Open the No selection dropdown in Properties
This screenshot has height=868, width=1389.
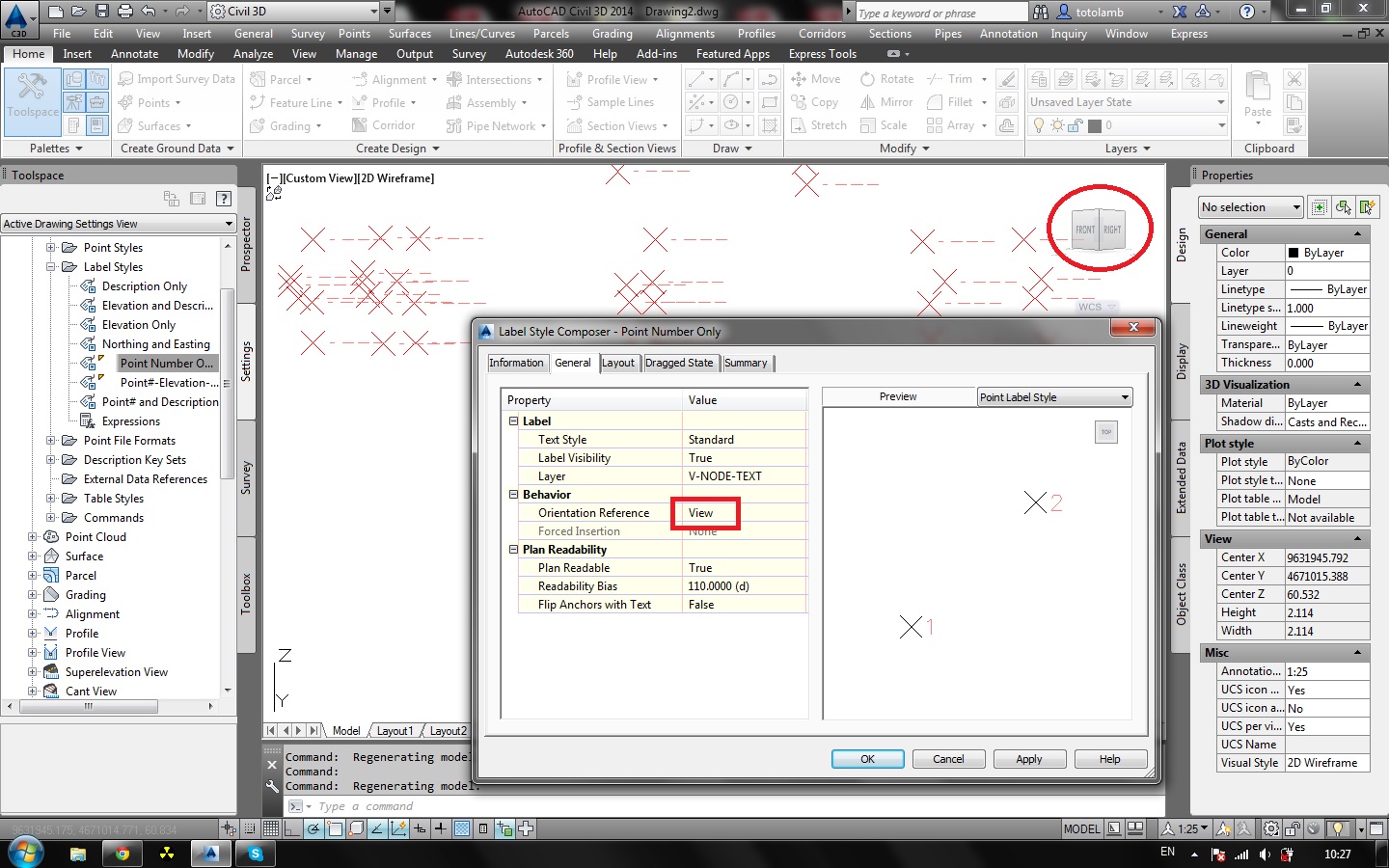coord(1250,206)
